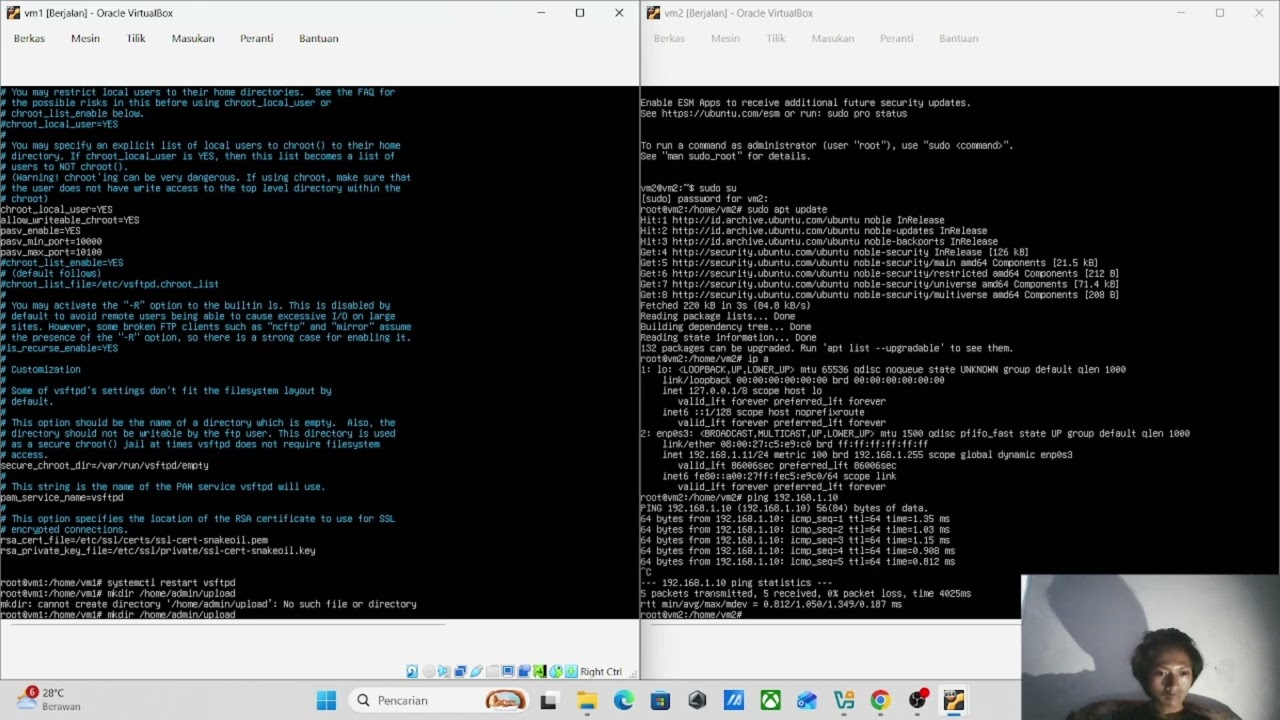Viewport: 1280px width, 720px height.
Task: Click the recording icon in vm1 status bar
Action: pyautogui.click(x=524, y=672)
